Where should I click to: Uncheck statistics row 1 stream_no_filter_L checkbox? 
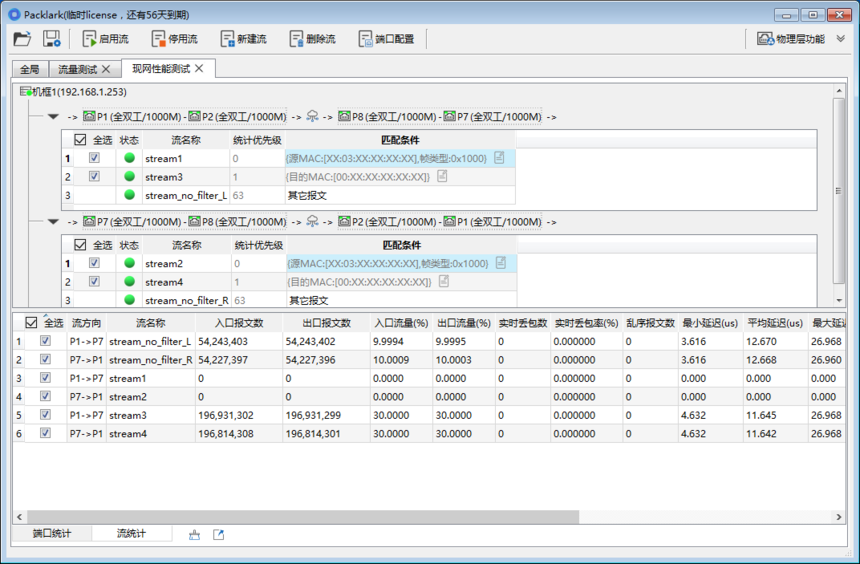click(x=46, y=341)
